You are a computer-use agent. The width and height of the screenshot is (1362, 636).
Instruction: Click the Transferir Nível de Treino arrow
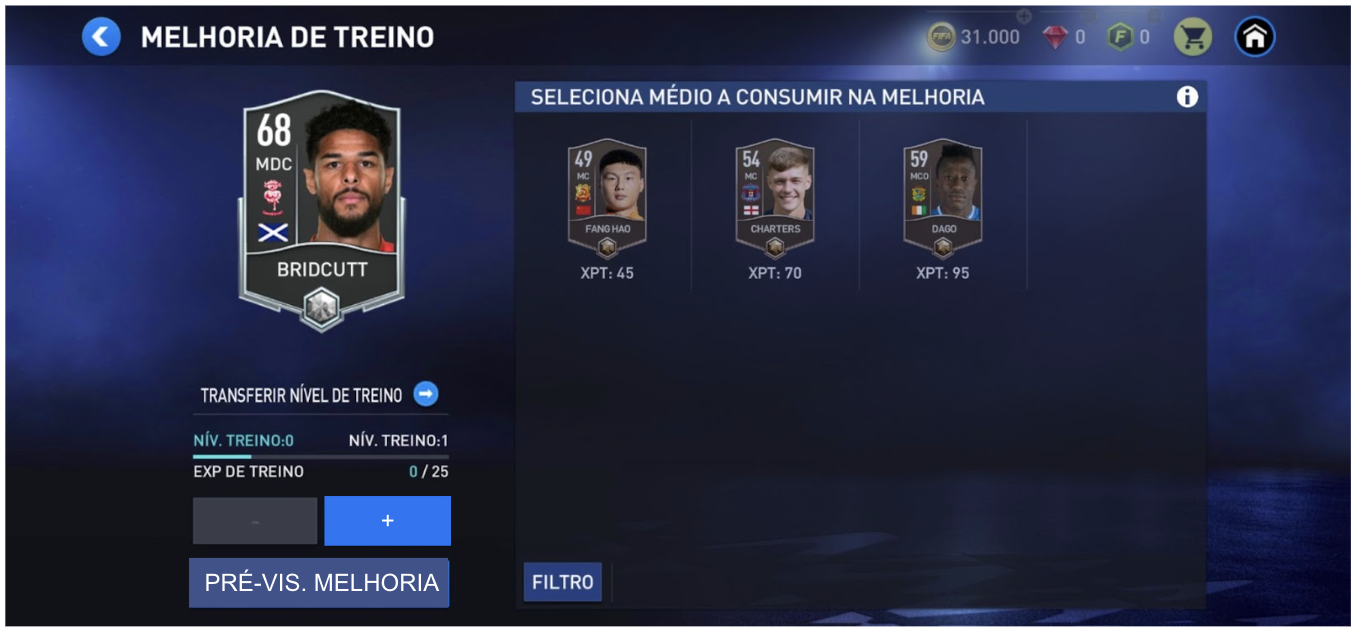(426, 394)
